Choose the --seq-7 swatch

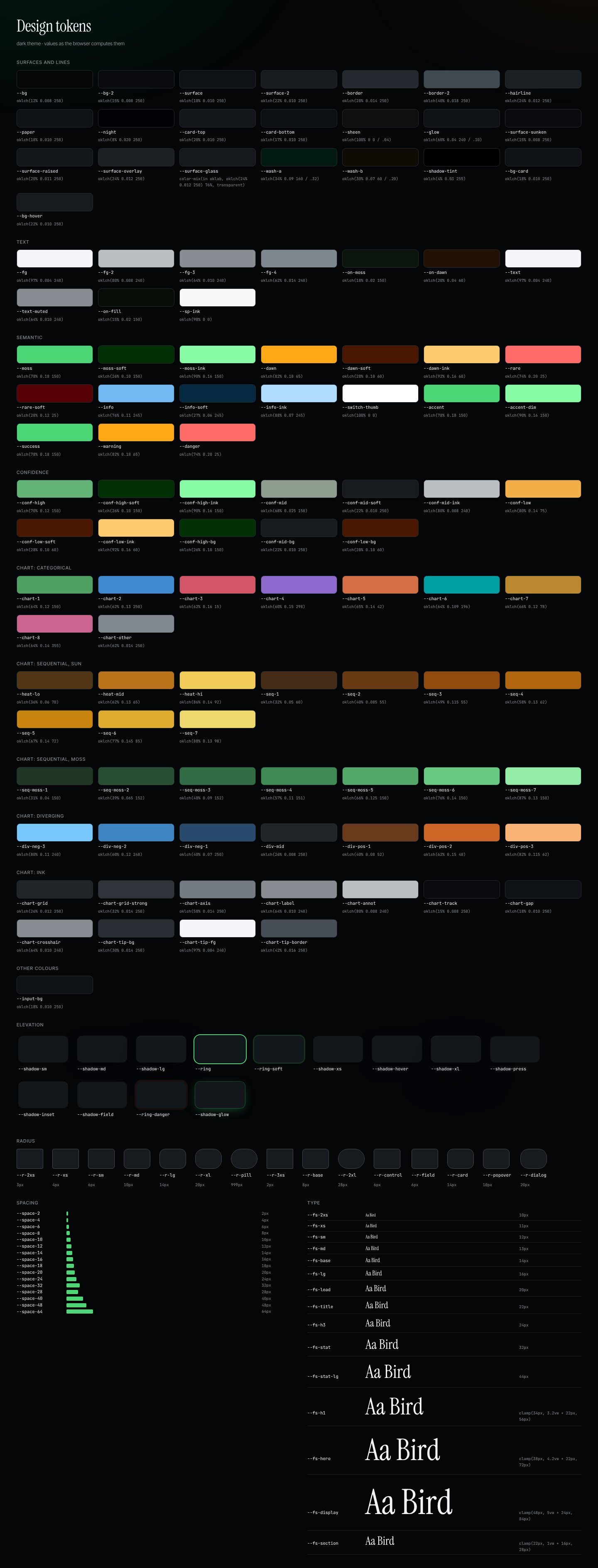[218, 720]
